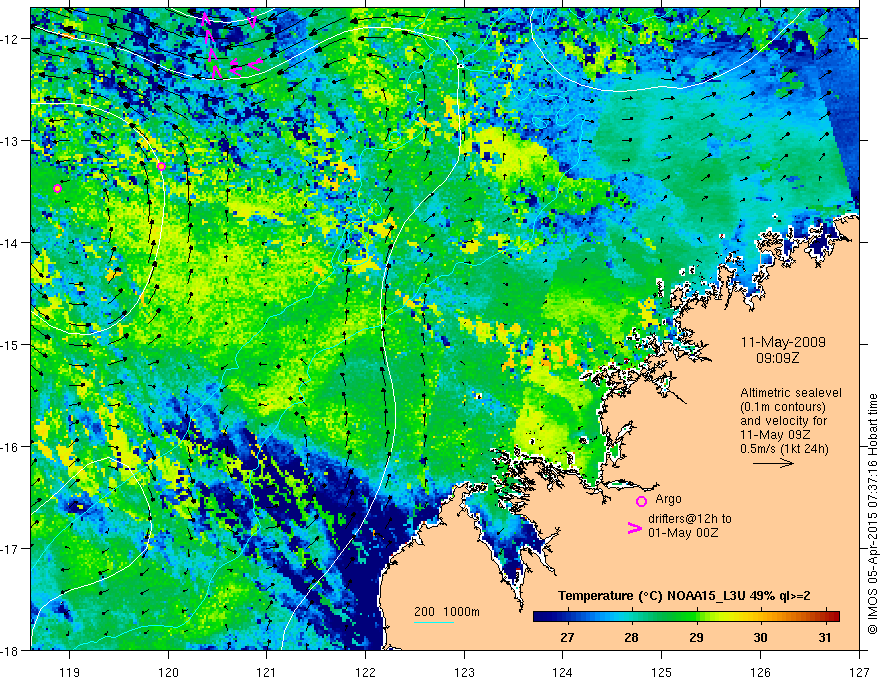Click the Argo float marker near 119°E
Screen dimensions: 880x680
pos(57,189)
